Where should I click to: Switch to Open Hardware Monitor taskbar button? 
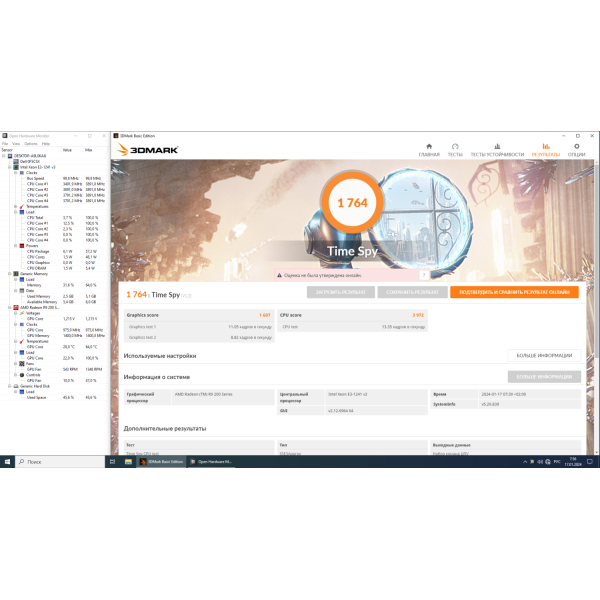pos(211,462)
